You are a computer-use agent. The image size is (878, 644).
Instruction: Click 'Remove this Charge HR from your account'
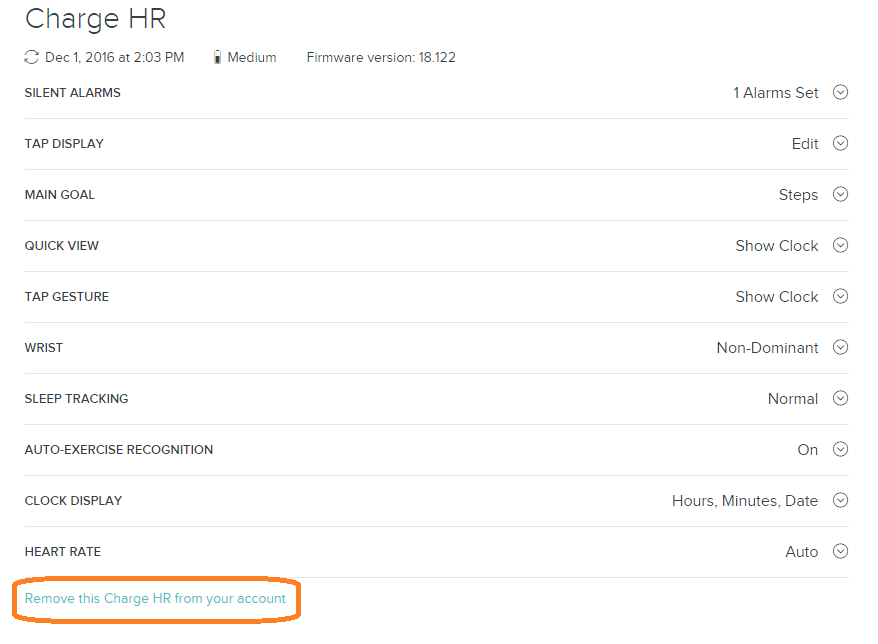click(x=155, y=599)
